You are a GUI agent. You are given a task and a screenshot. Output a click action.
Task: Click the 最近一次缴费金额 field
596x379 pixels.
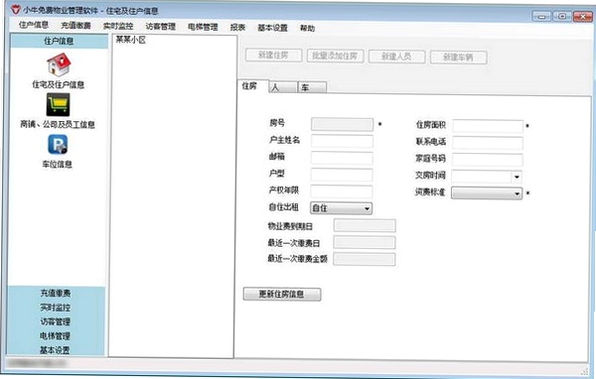(x=365, y=259)
